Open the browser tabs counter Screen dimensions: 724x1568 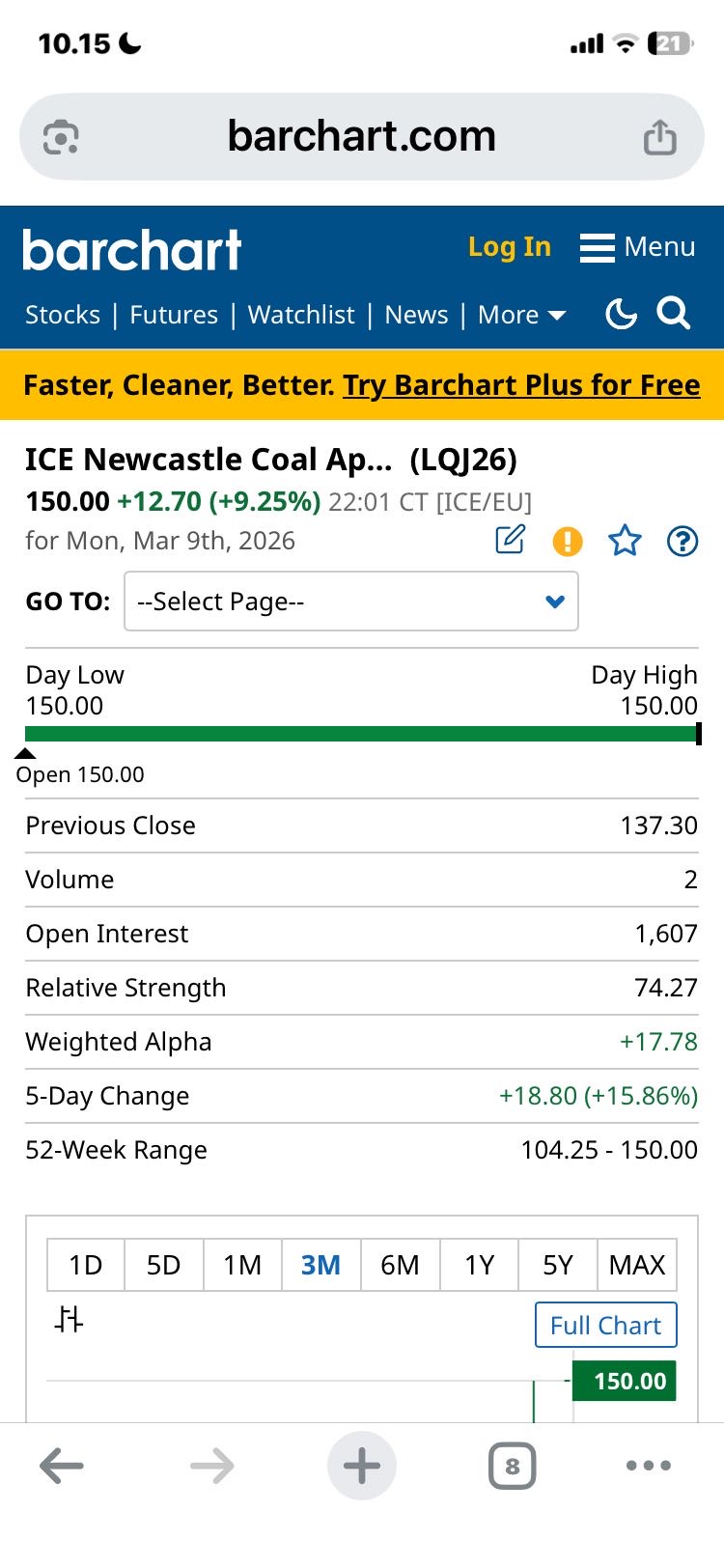pyautogui.click(x=512, y=1467)
